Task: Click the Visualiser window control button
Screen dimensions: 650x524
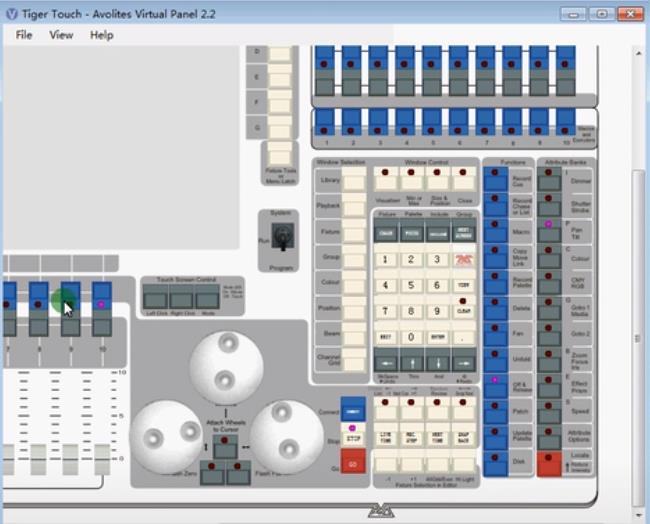Action: pos(386,178)
